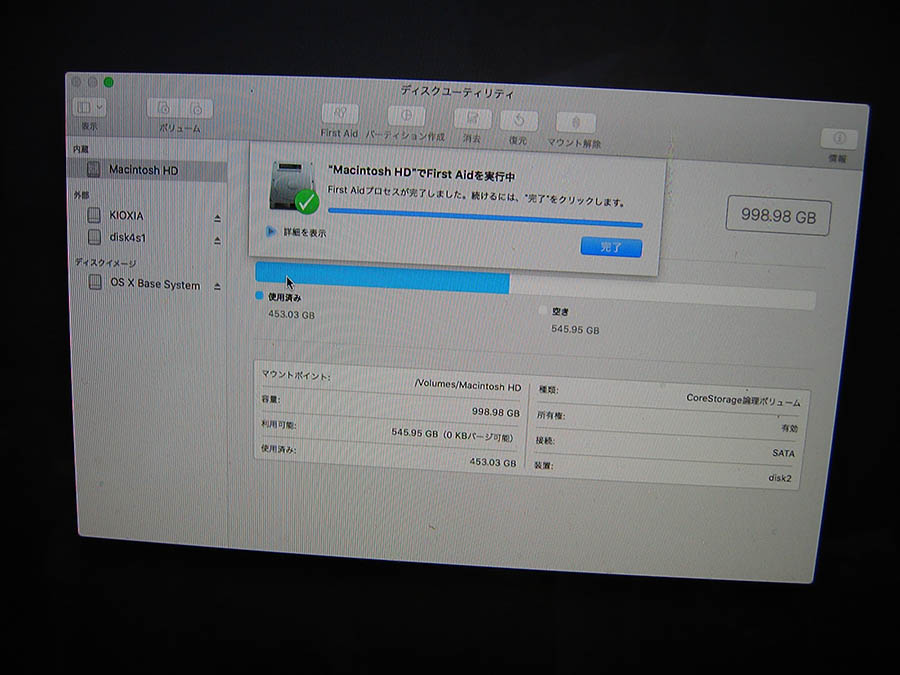Click the First Aid progress bar
Image resolution: width=900 pixels, height=675 pixels.
tap(485, 218)
